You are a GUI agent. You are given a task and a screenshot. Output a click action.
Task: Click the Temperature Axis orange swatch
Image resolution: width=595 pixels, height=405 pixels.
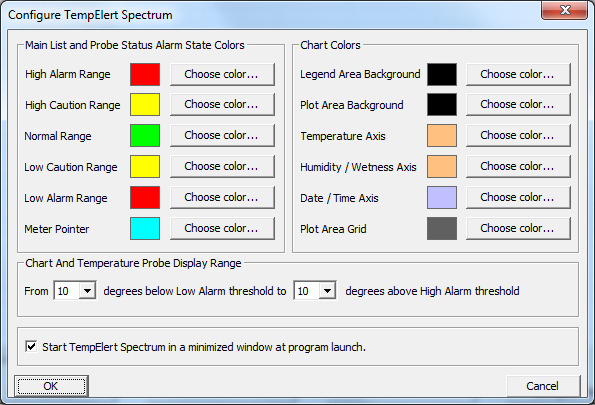point(442,136)
